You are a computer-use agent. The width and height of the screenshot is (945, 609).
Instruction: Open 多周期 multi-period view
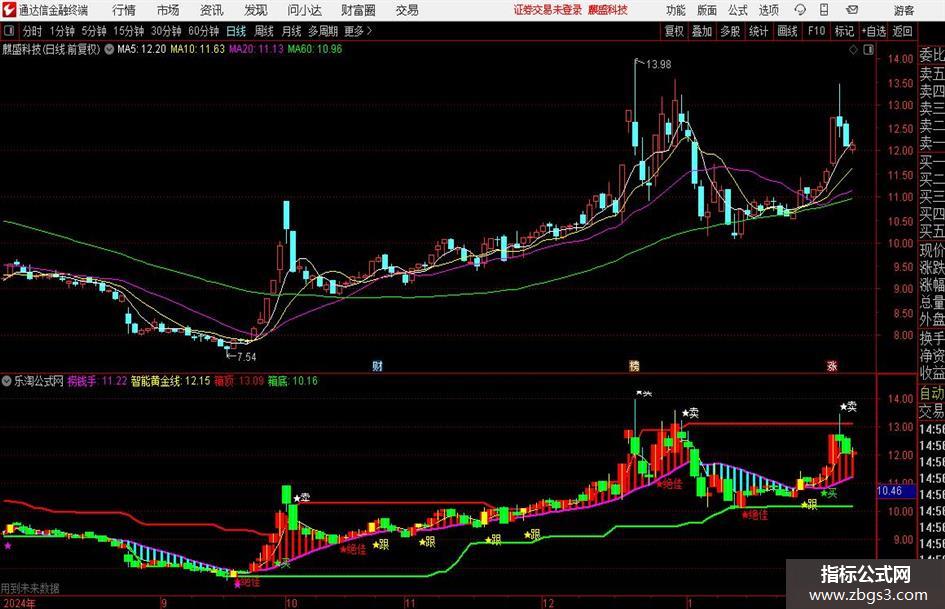(x=324, y=31)
